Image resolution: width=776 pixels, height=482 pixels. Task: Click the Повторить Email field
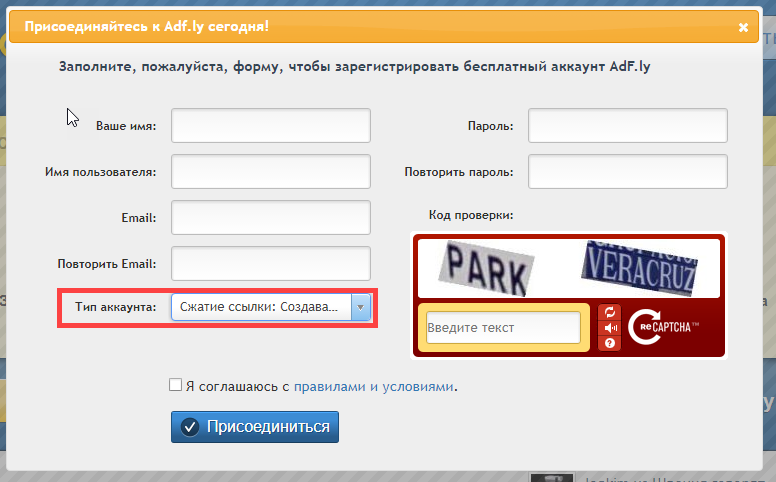click(271, 264)
